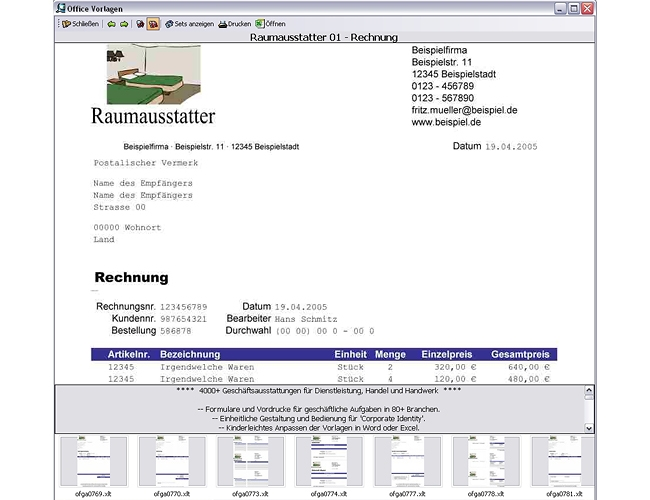Minimize the Office Vorlagen window
650x500 pixels.
(560, 8)
